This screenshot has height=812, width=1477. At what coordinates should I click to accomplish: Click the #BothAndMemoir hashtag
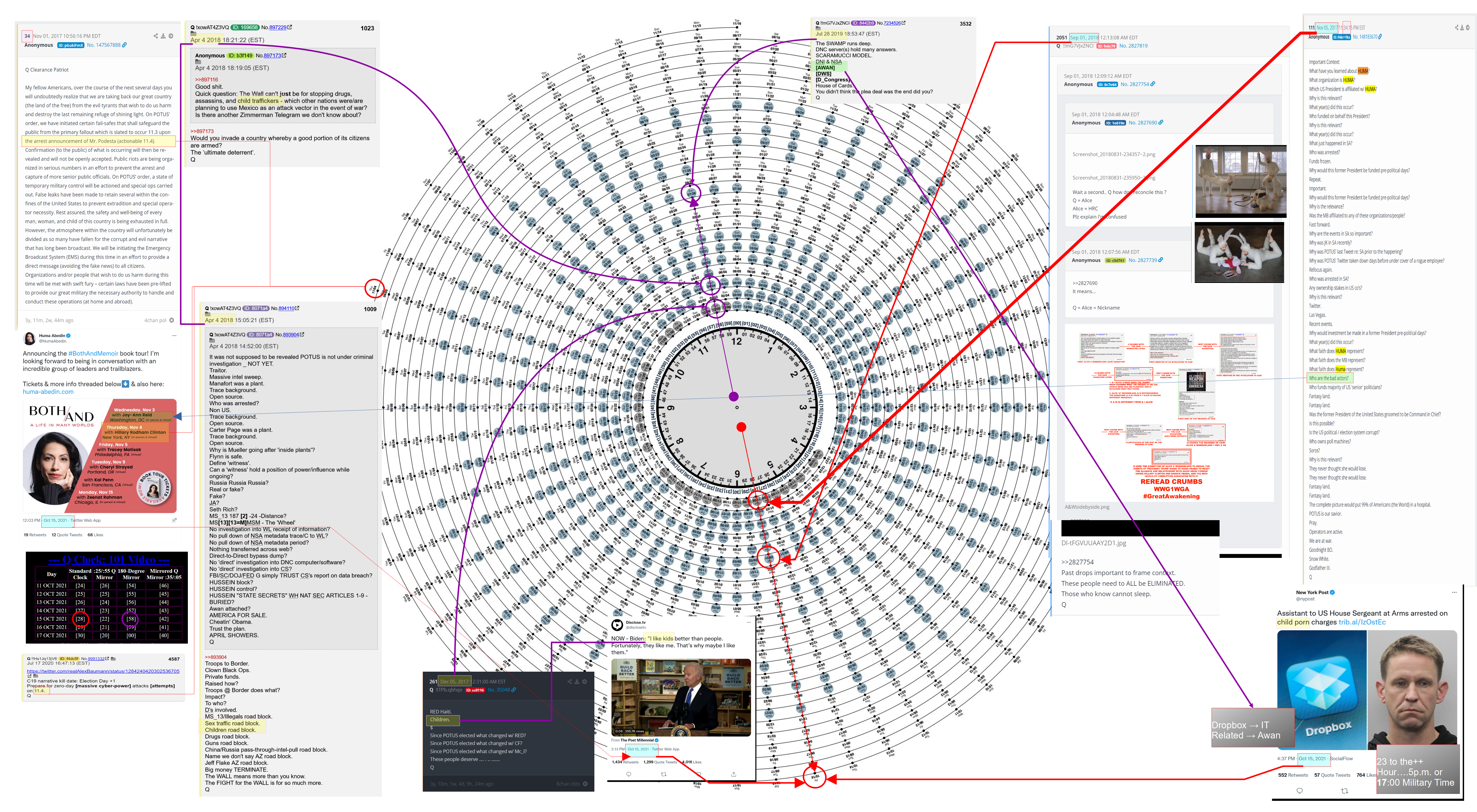point(93,353)
